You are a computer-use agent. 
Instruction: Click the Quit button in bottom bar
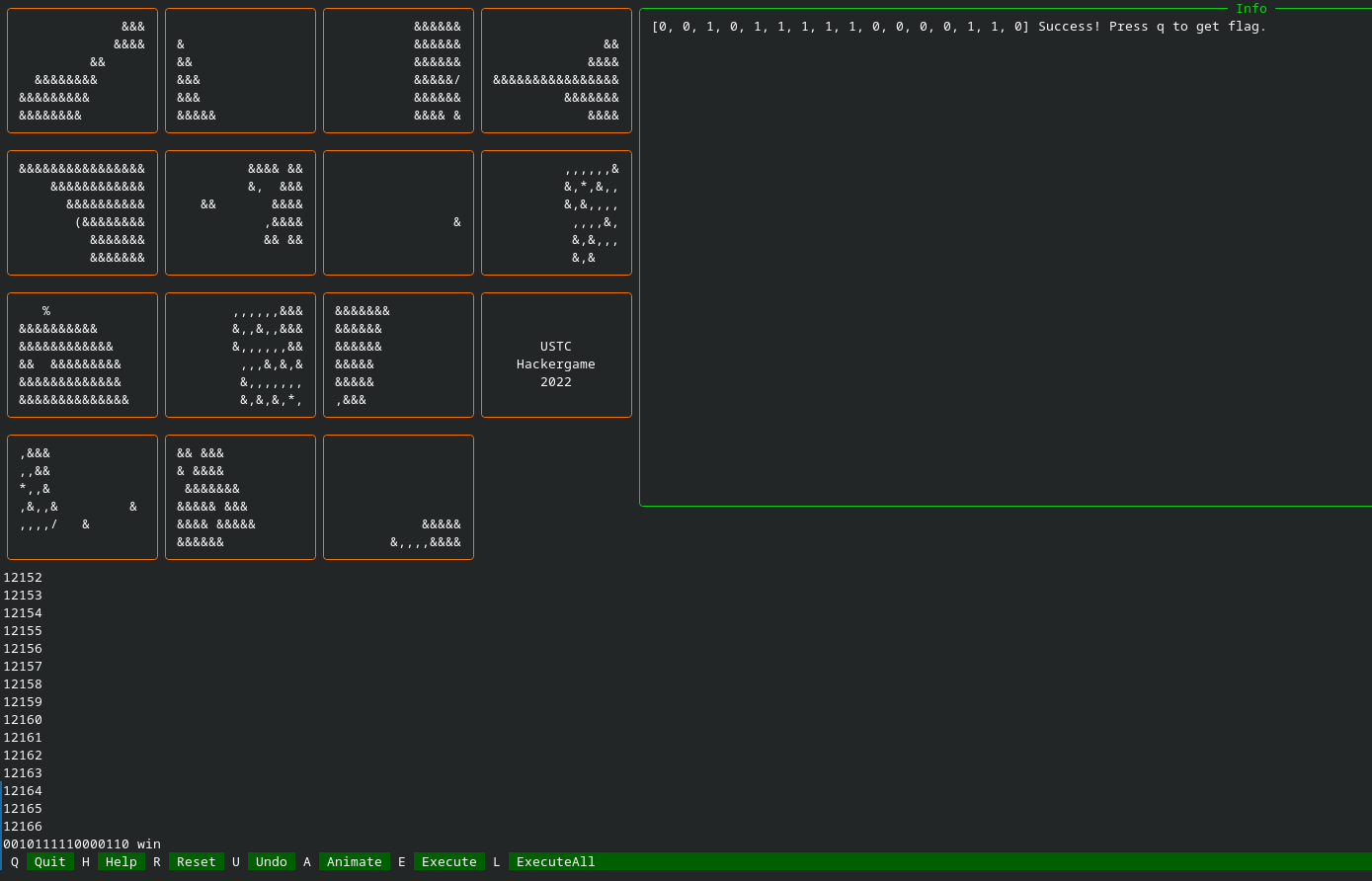pyautogui.click(x=49, y=861)
